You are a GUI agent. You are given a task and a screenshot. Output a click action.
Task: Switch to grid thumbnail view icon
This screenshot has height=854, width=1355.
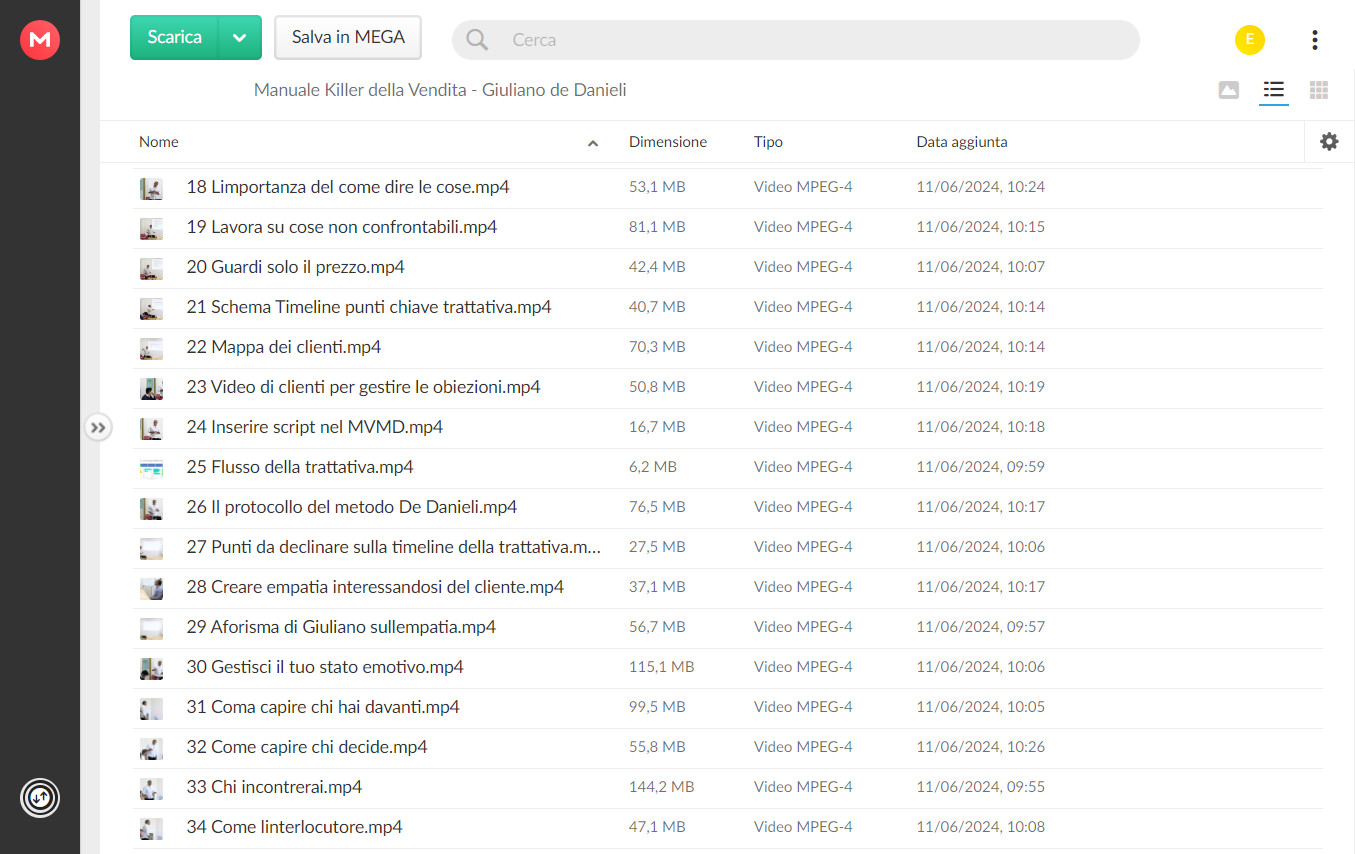[1319, 90]
